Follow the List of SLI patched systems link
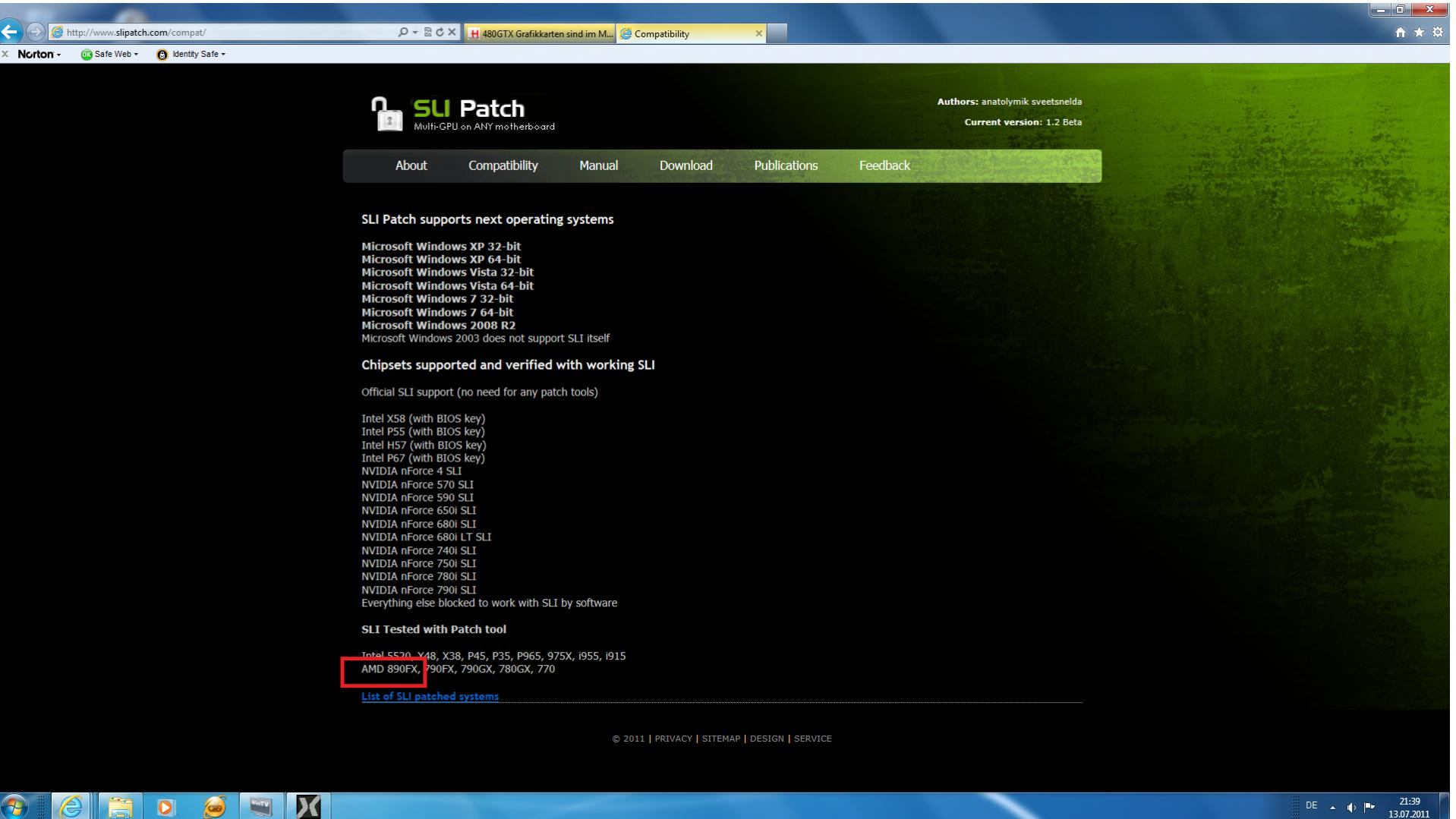Screen dimensions: 1456x819 430,696
